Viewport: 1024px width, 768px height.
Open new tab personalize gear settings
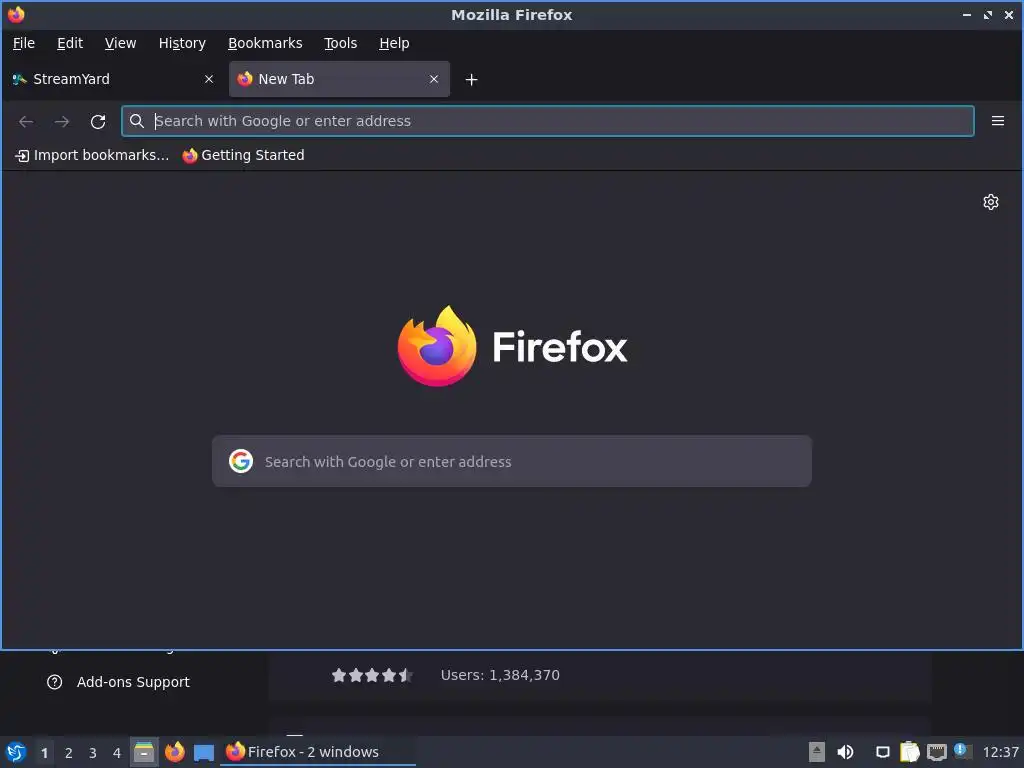(991, 202)
